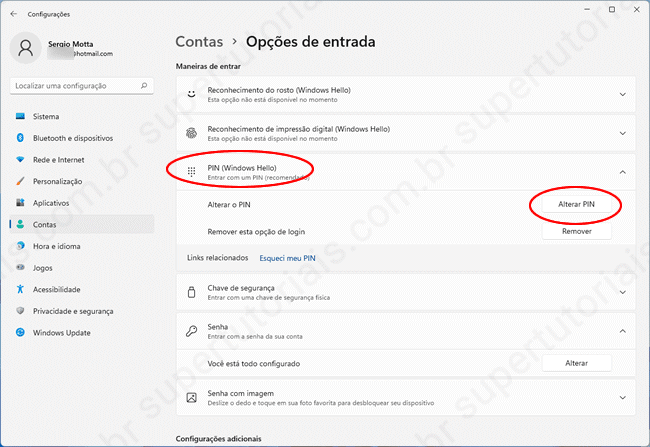Click the Remover button

576,231
